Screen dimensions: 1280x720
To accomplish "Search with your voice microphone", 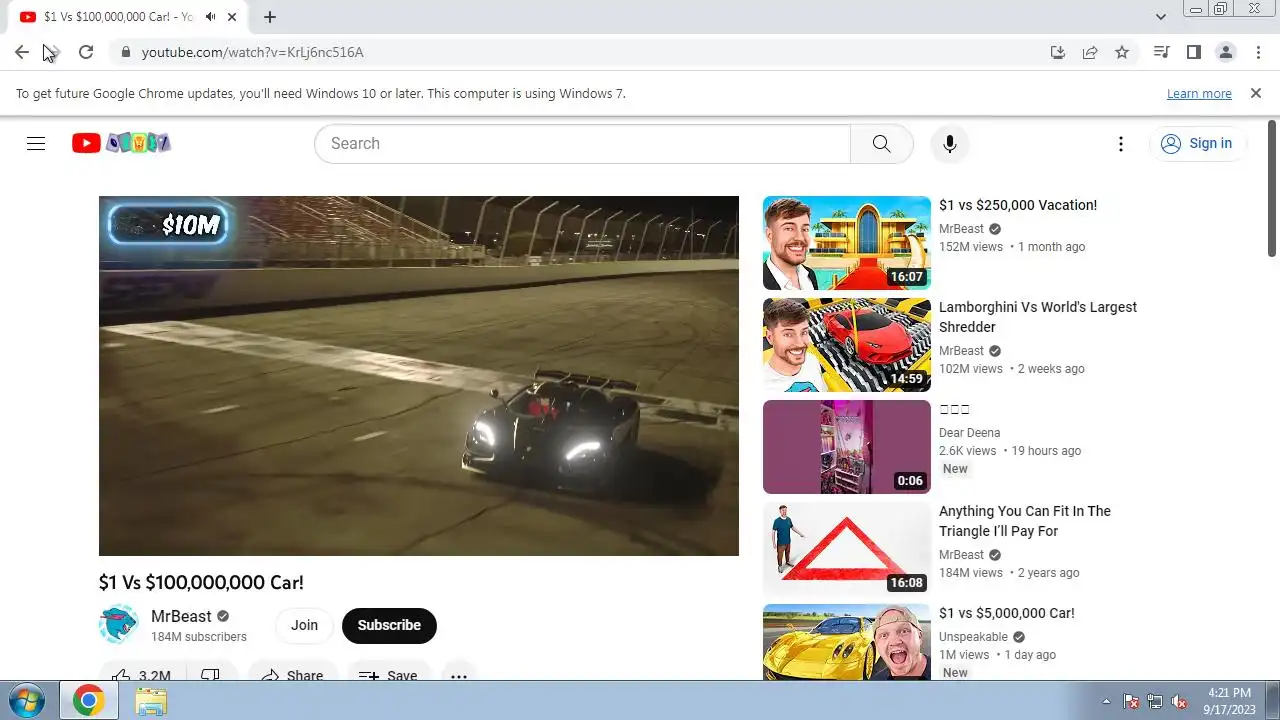I will (x=950, y=143).
